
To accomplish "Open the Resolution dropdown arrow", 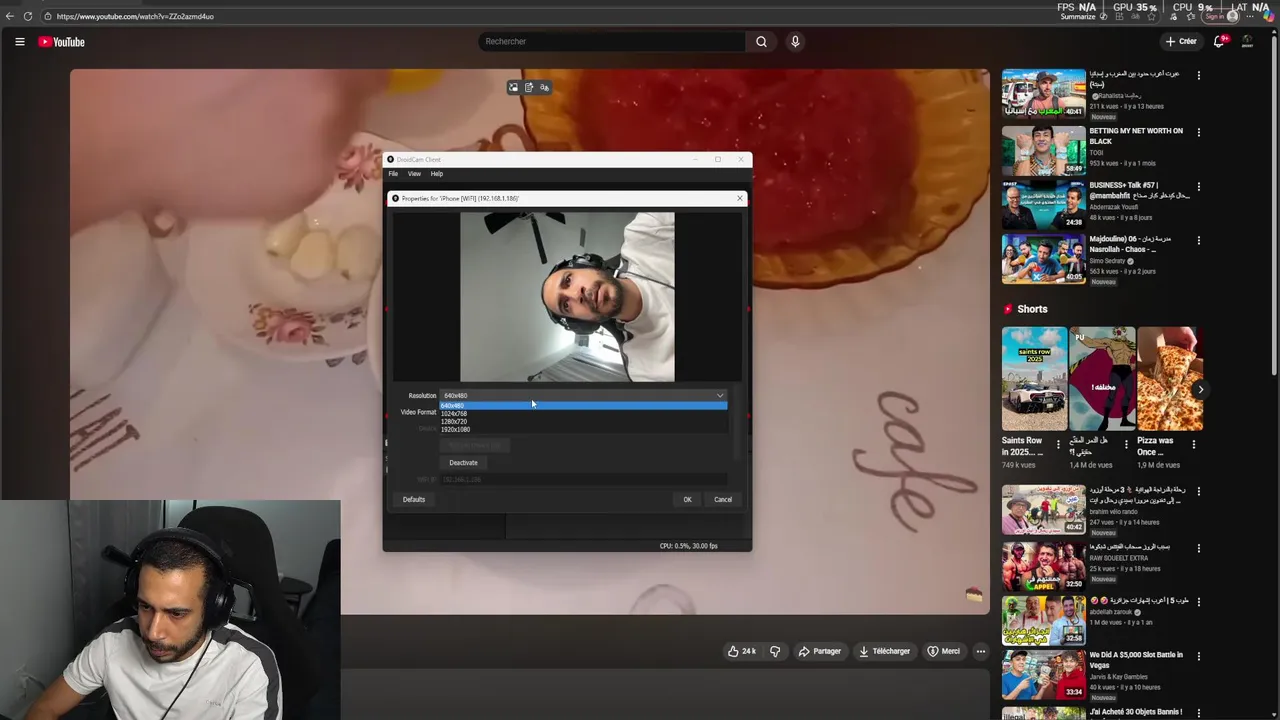I will pos(719,396).
